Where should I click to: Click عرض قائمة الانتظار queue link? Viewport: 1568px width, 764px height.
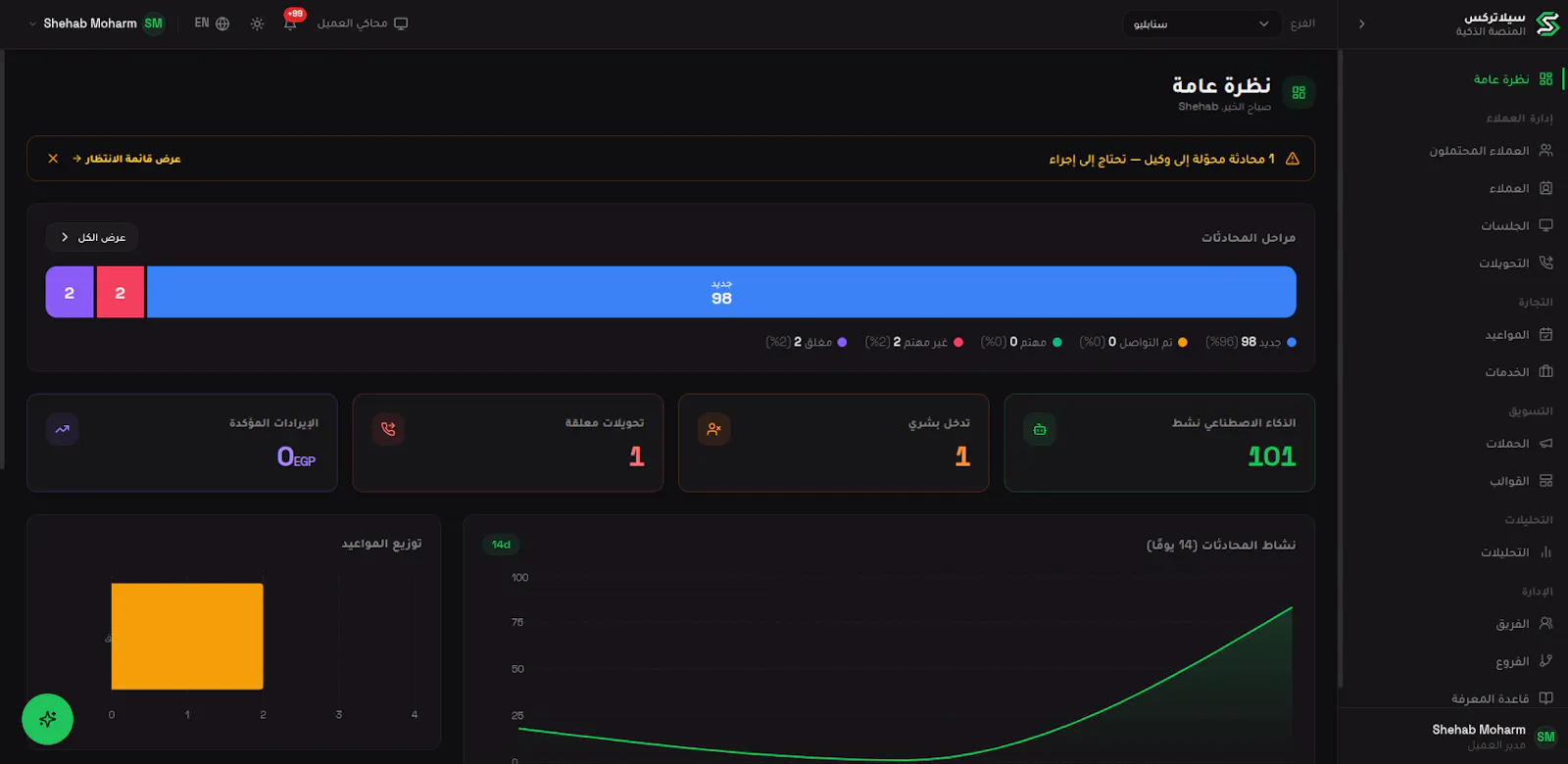(x=126, y=158)
